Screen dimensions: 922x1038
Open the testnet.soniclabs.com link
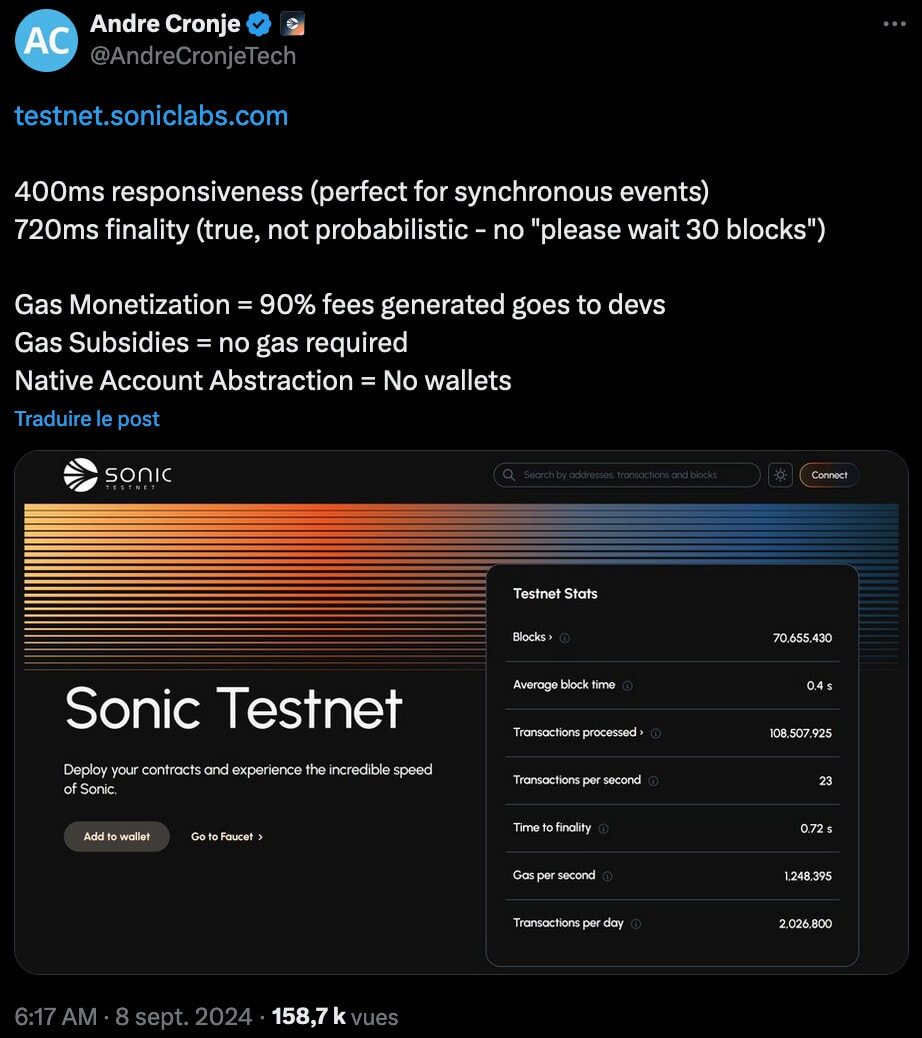151,116
